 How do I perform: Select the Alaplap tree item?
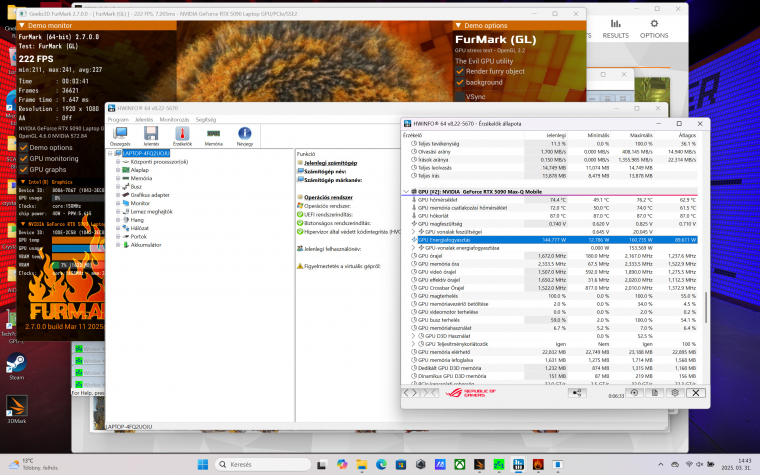tap(140, 170)
